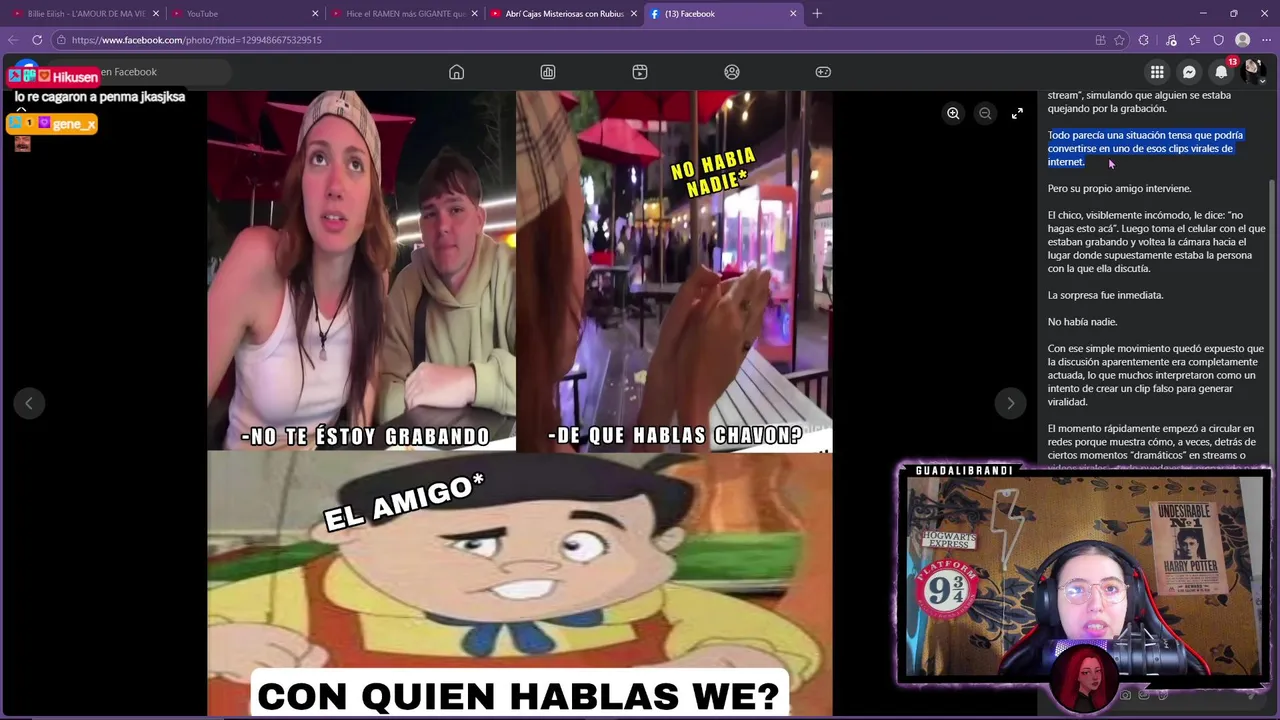Open notifications bell with 13 badge
The width and height of the screenshot is (1280, 720).
tap(1221, 72)
